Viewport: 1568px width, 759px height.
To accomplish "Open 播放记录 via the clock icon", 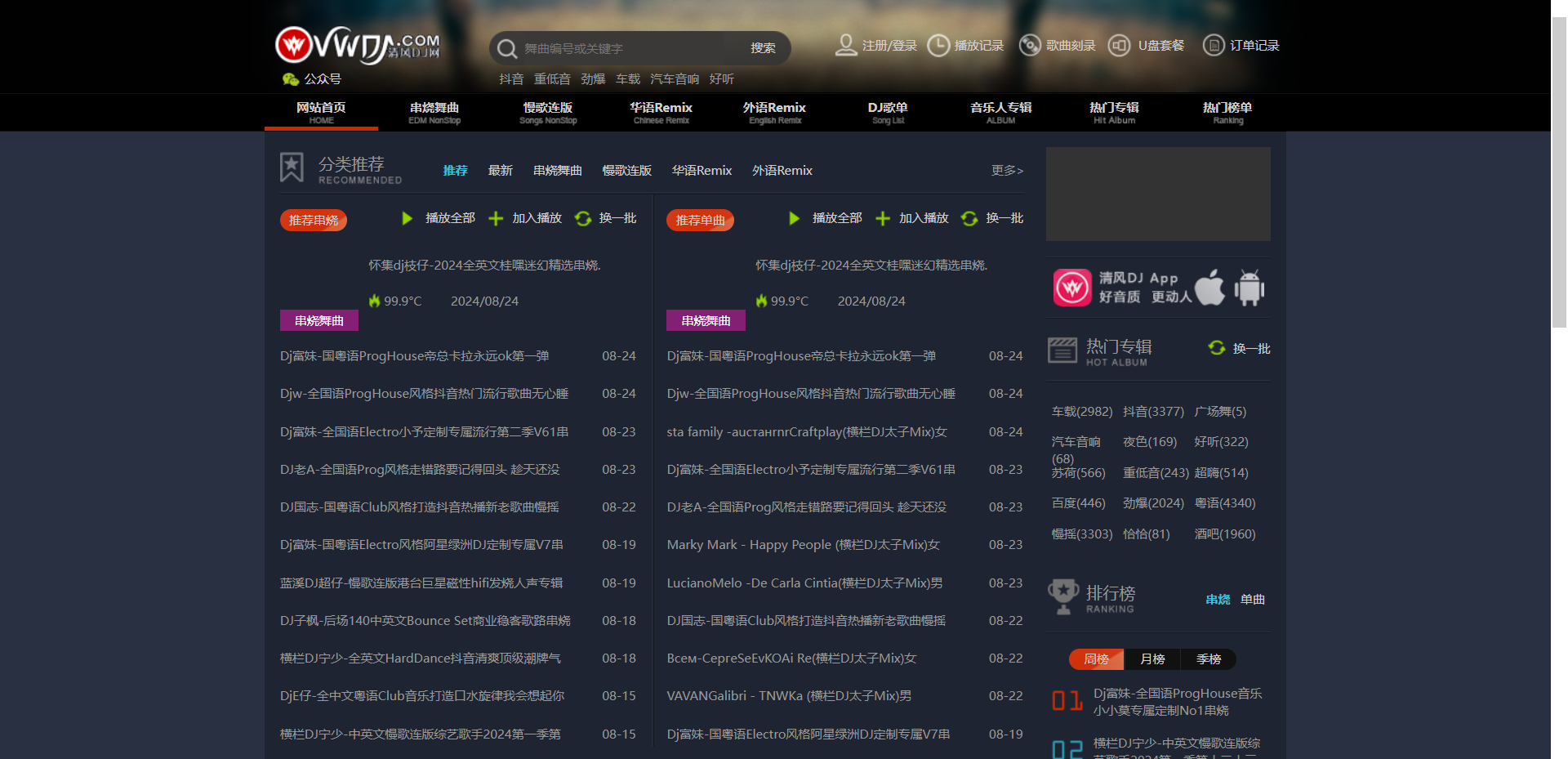I will pyautogui.click(x=938, y=45).
